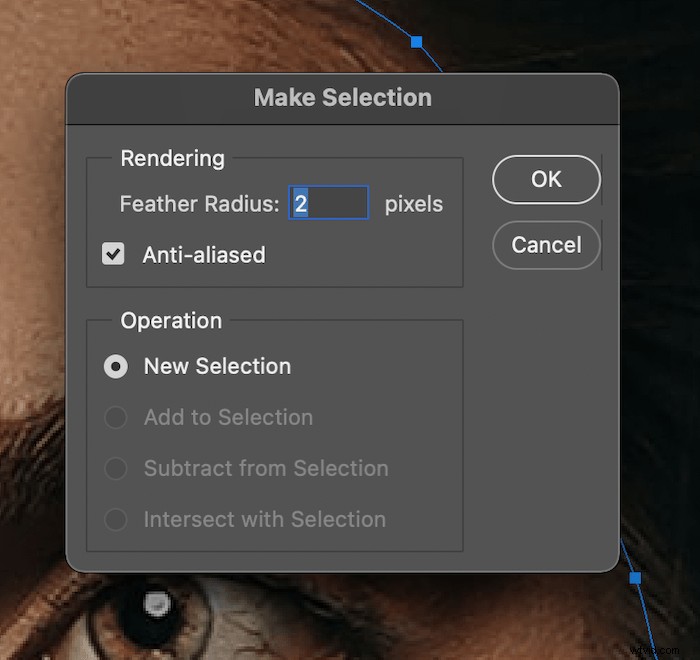
Task: Select the upper blue path anchor point
Action: [x=417, y=42]
